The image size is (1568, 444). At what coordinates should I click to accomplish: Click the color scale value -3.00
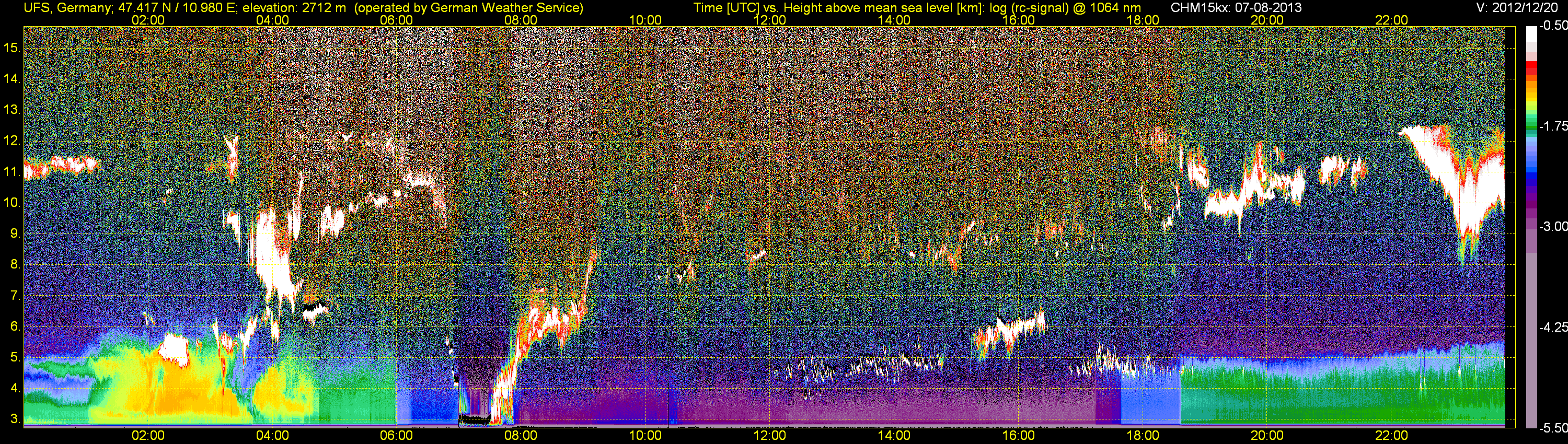point(1553,227)
